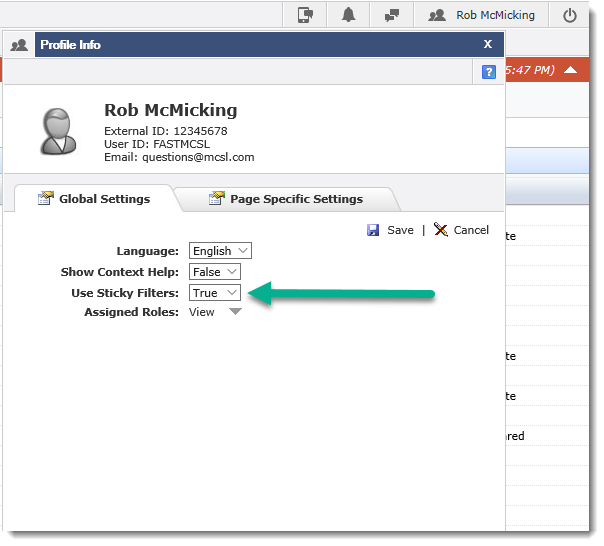
Task: Click the blue help question mark icon
Action: click(489, 71)
